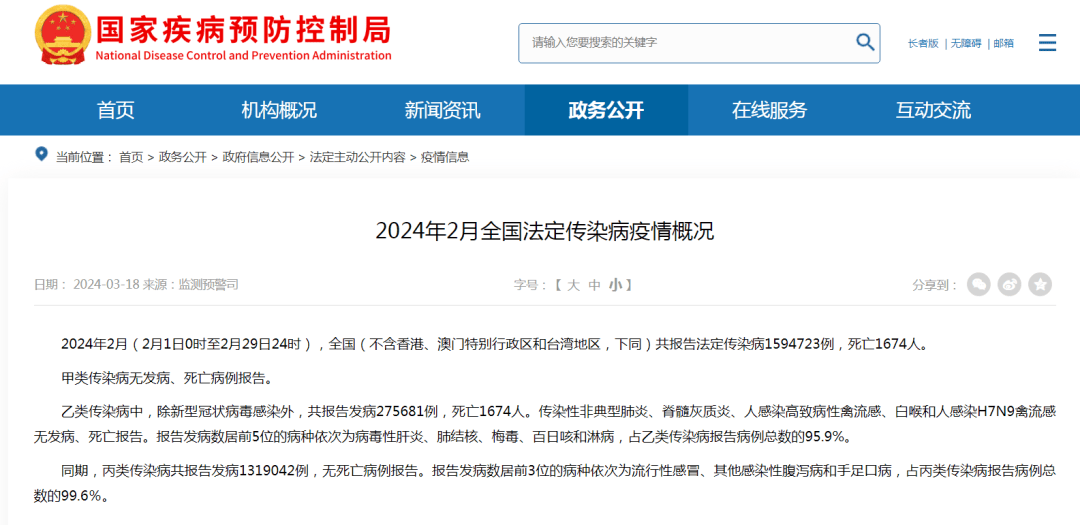This screenshot has height=525, width=1080.
Task: Open the hamburger menu icon
Action: click(x=1047, y=43)
